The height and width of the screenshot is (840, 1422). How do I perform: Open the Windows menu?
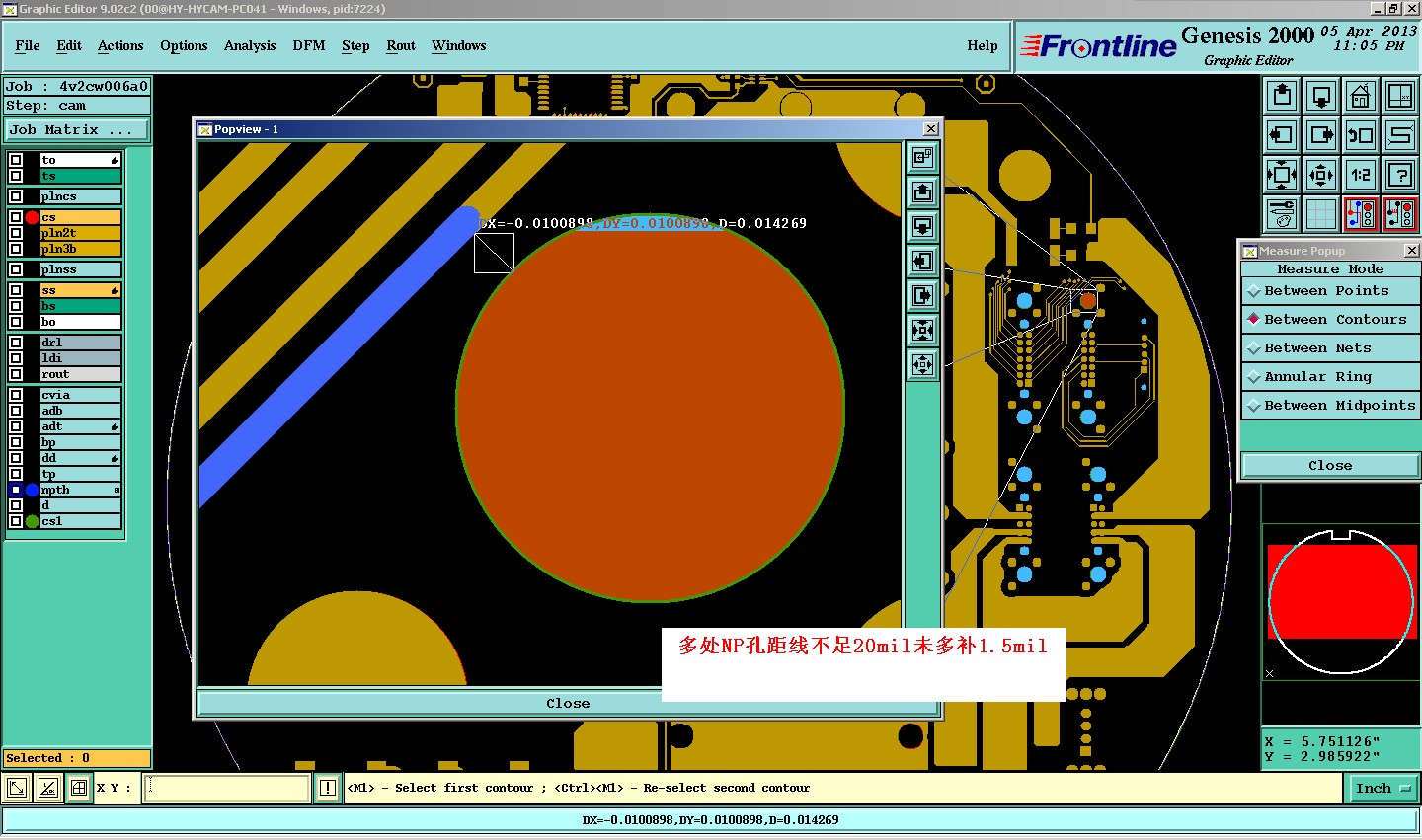[x=459, y=46]
